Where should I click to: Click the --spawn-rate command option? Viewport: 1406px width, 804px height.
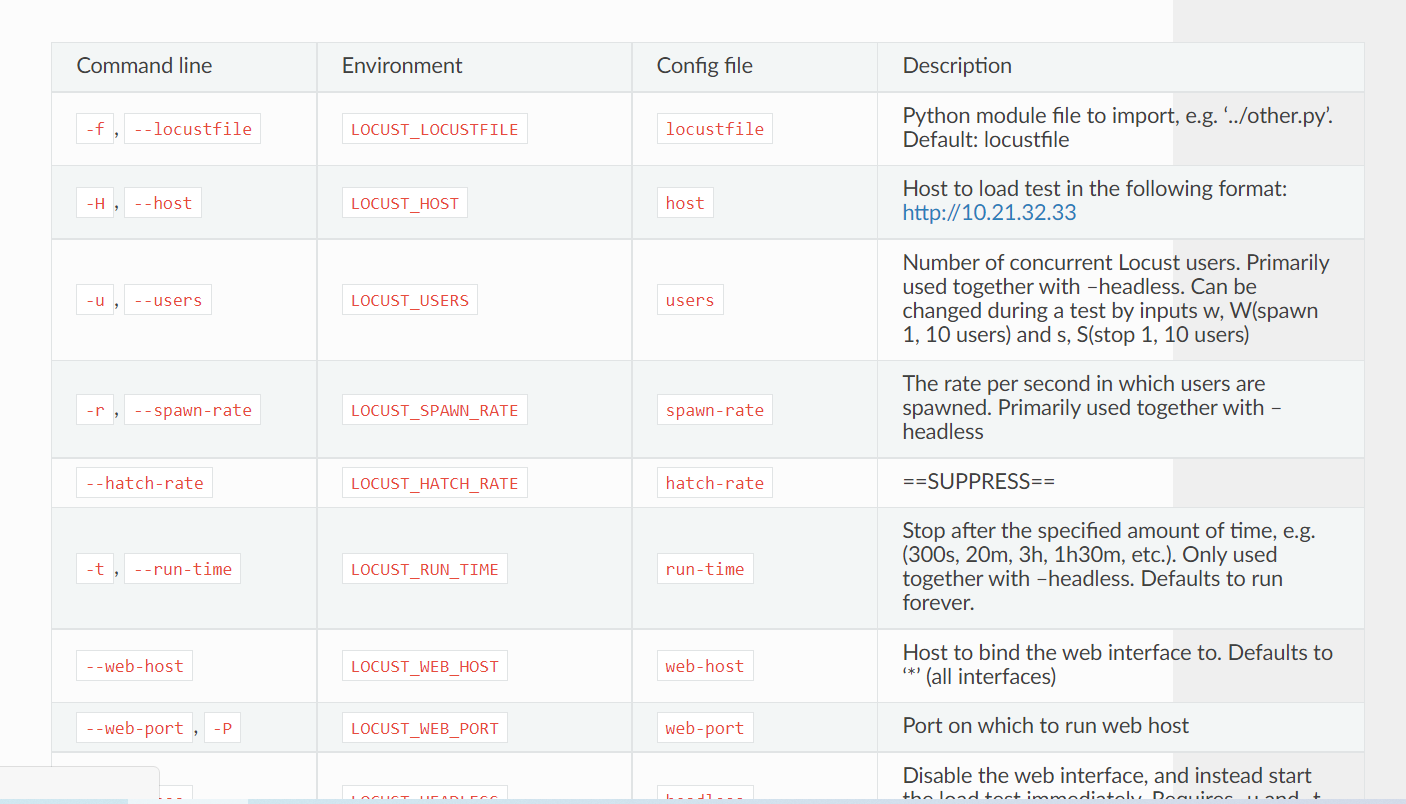pyautogui.click(x=192, y=409)
